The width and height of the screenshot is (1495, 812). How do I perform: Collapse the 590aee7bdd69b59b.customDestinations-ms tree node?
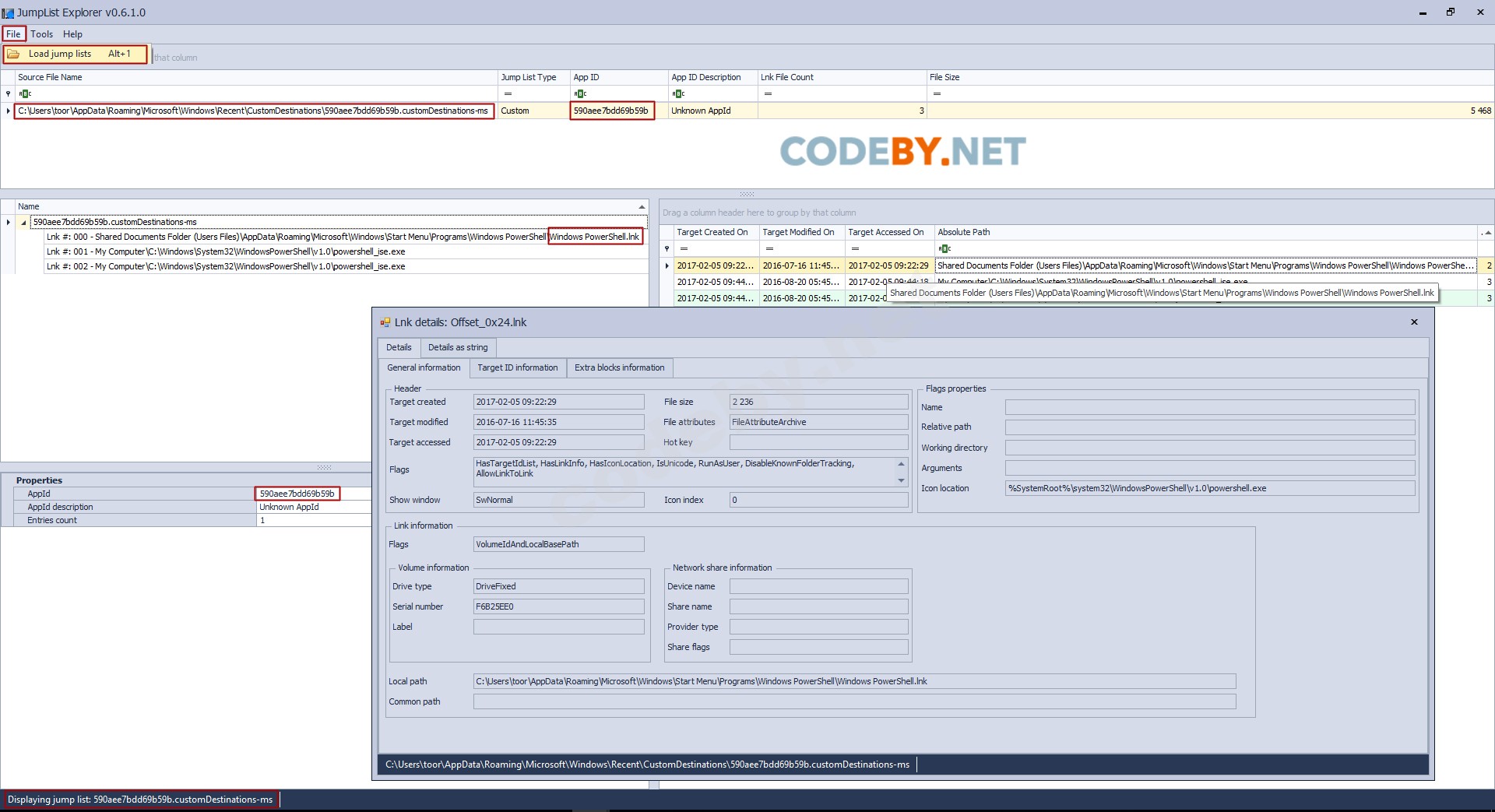(23, 223)
